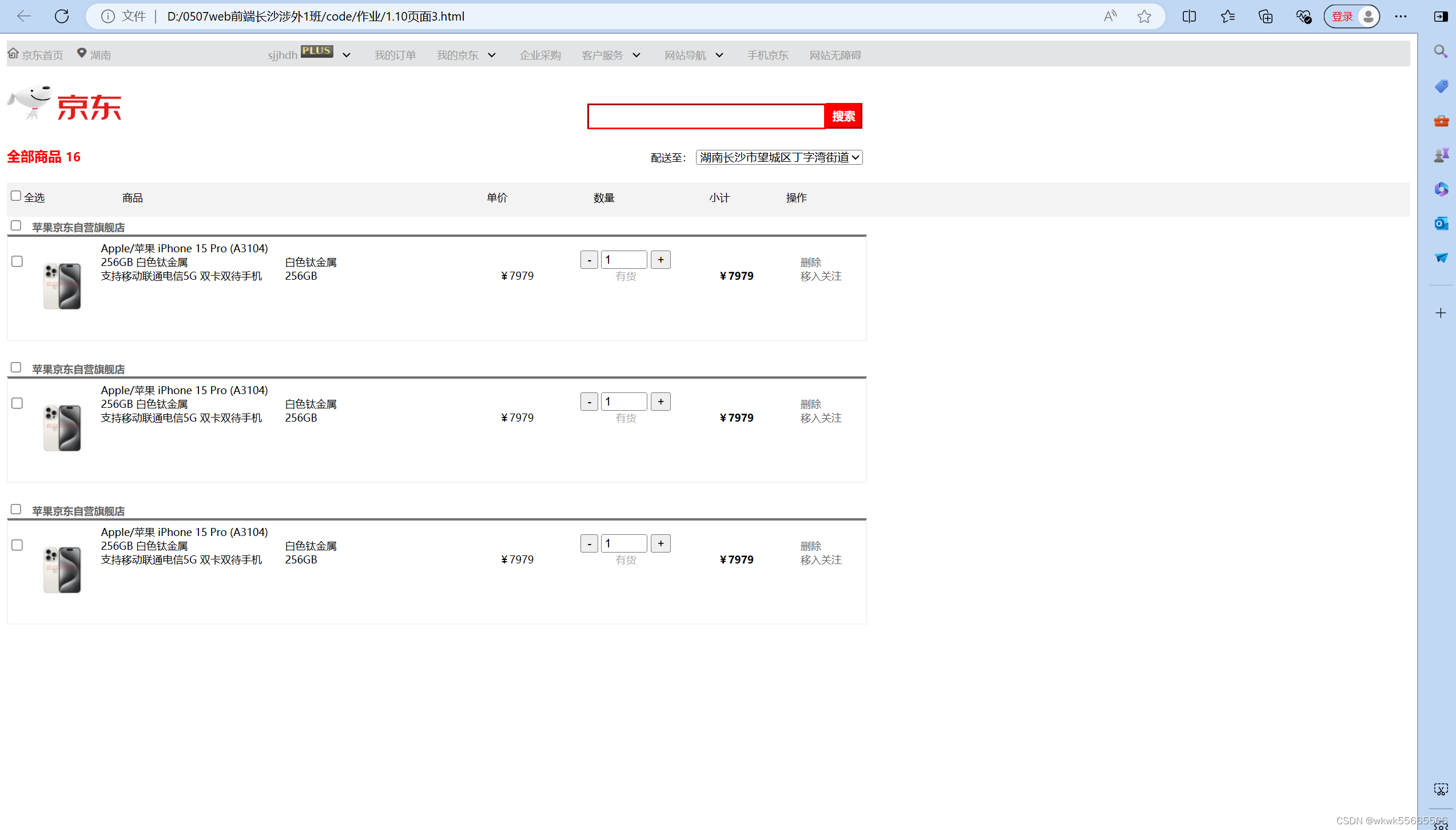
Task: Expand the 客户服务 dropdown menu
Action: (611, 55)
